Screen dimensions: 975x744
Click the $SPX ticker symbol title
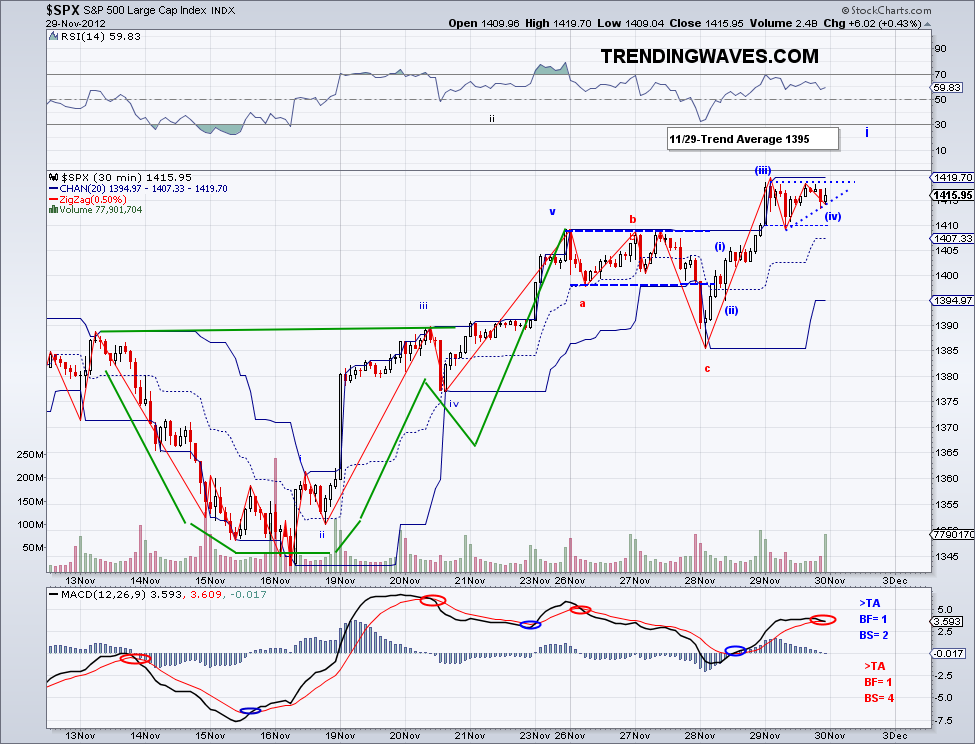tap(62, 10)
